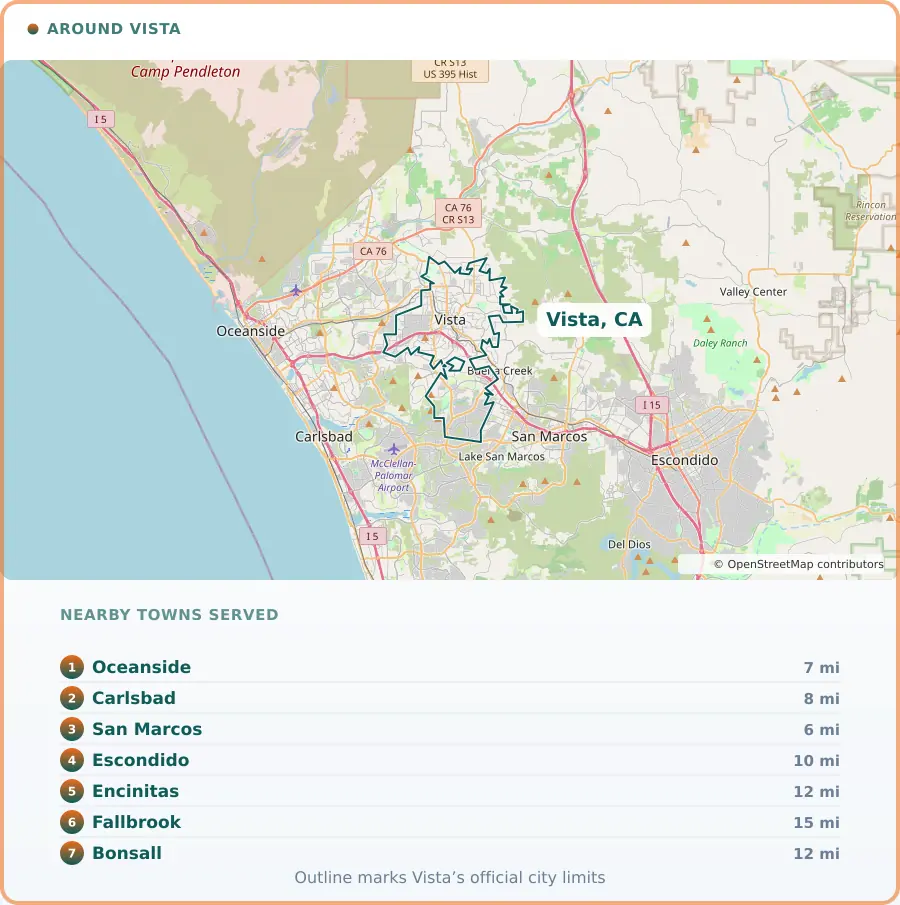
Task: Click the Daley Ranch map label
Action: [x=720, y=343]
